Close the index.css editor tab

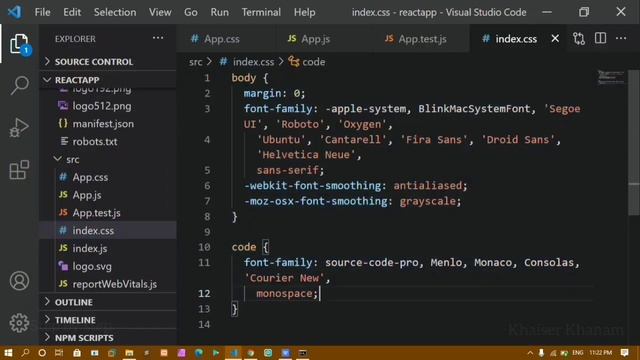pos(555,38)
